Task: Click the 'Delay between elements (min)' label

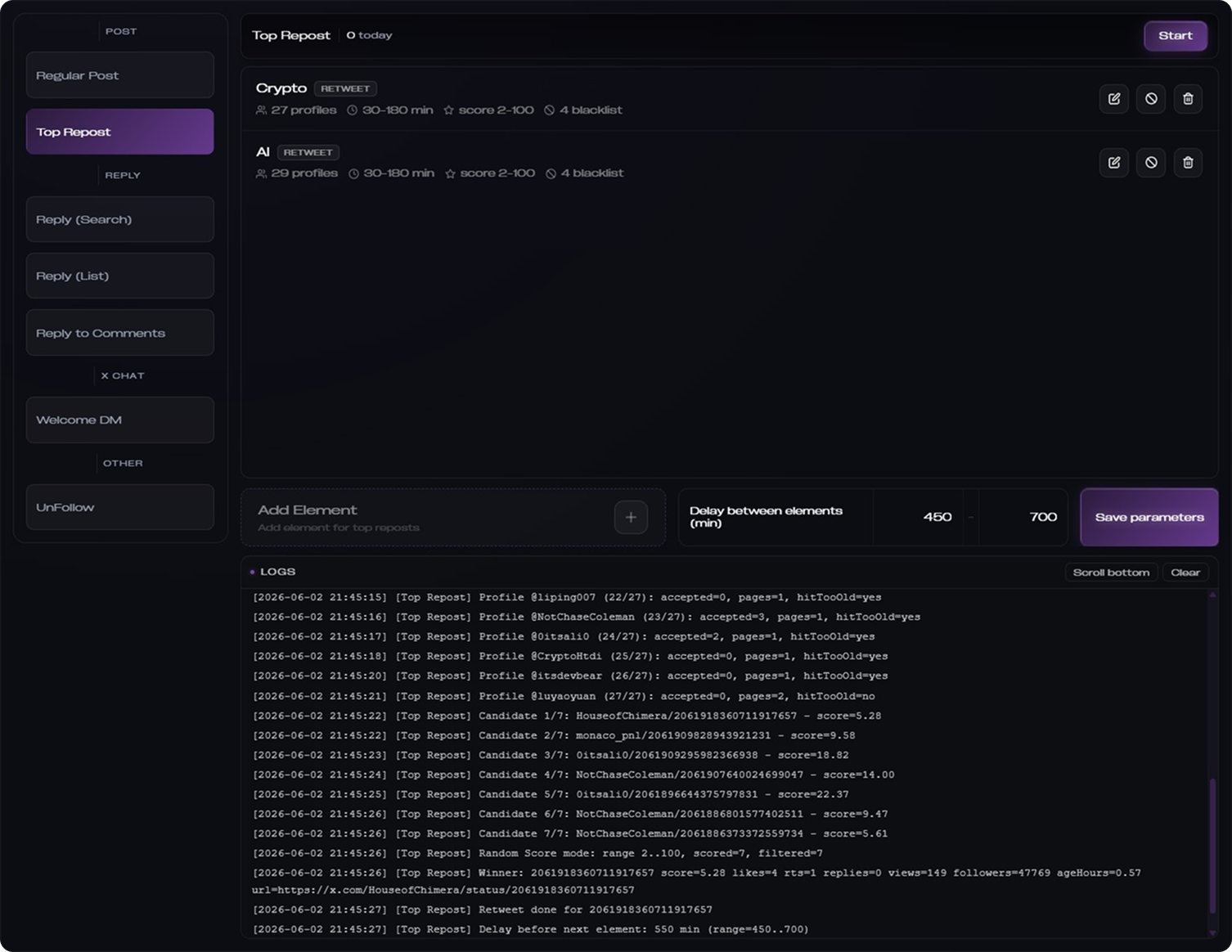Action: click(x=766, y=517)
